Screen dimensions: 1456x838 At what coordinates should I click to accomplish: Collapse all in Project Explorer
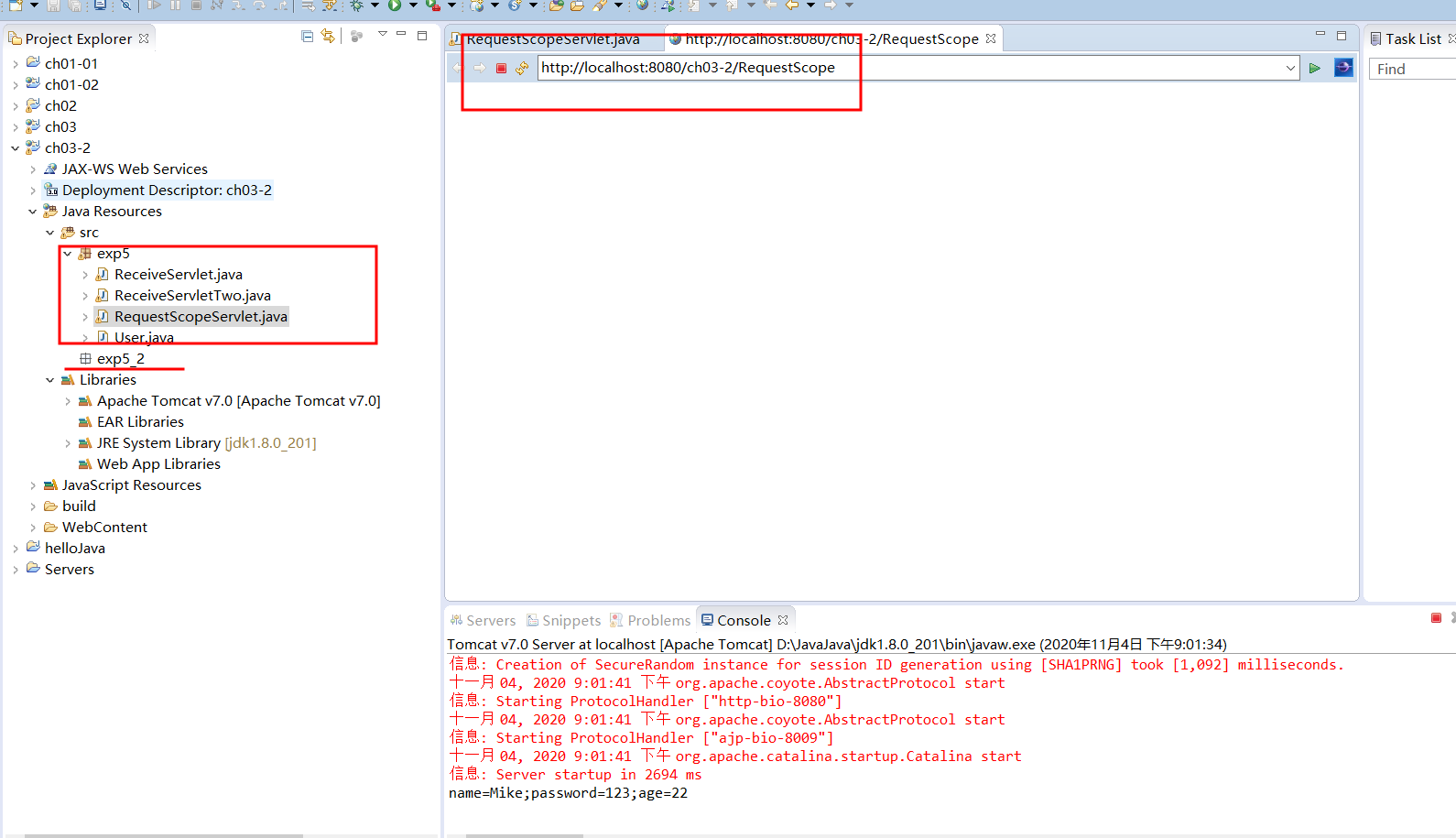[308, 37]
